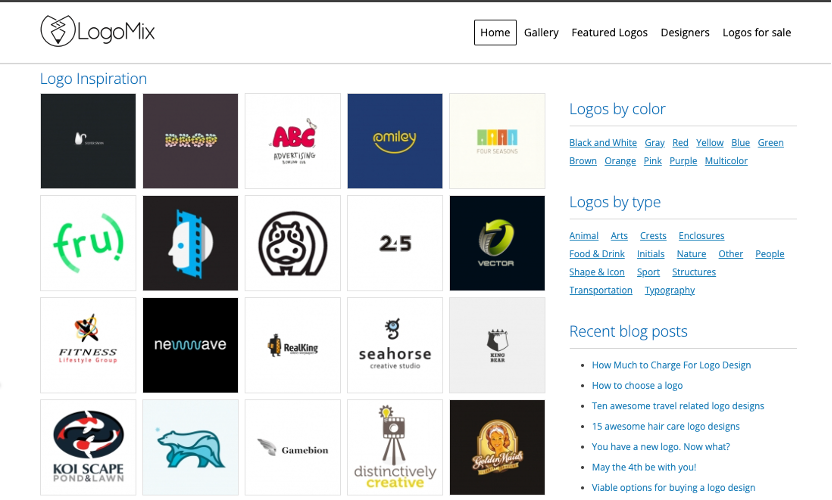
Task: Browse Structures type logos
Action: click(x=694, y=272)
